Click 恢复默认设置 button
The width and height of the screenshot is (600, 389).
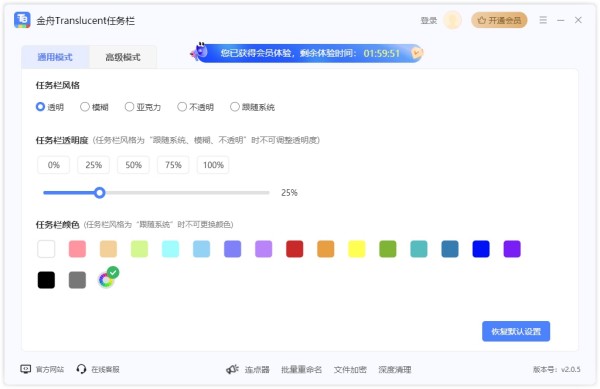coord(516,331)
